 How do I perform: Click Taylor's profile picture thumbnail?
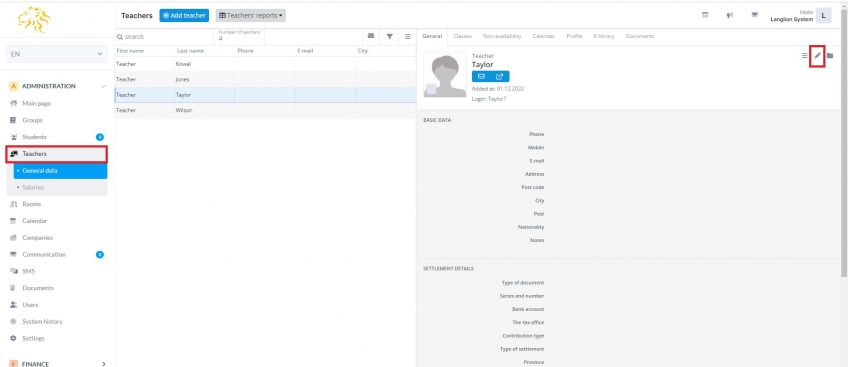(x=445, y=75)
